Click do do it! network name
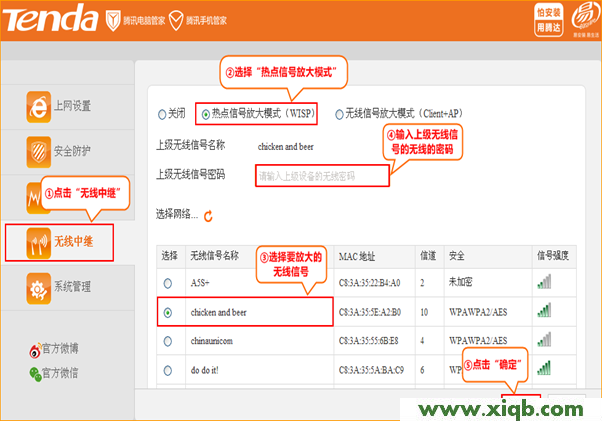Screen dimensions: 602x421 (x=205, y=370)
